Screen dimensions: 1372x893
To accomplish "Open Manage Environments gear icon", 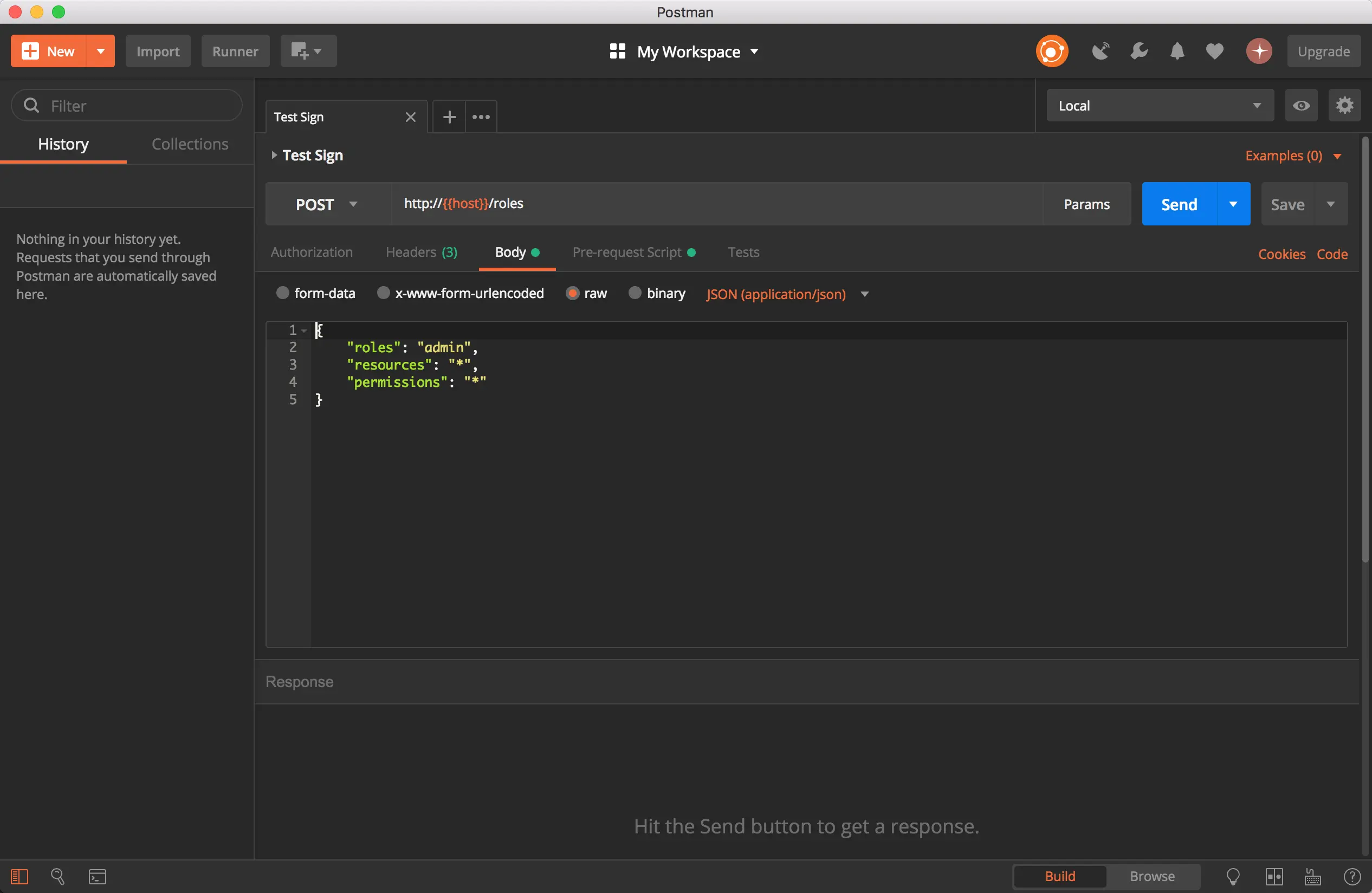I will coord(1344,106).
